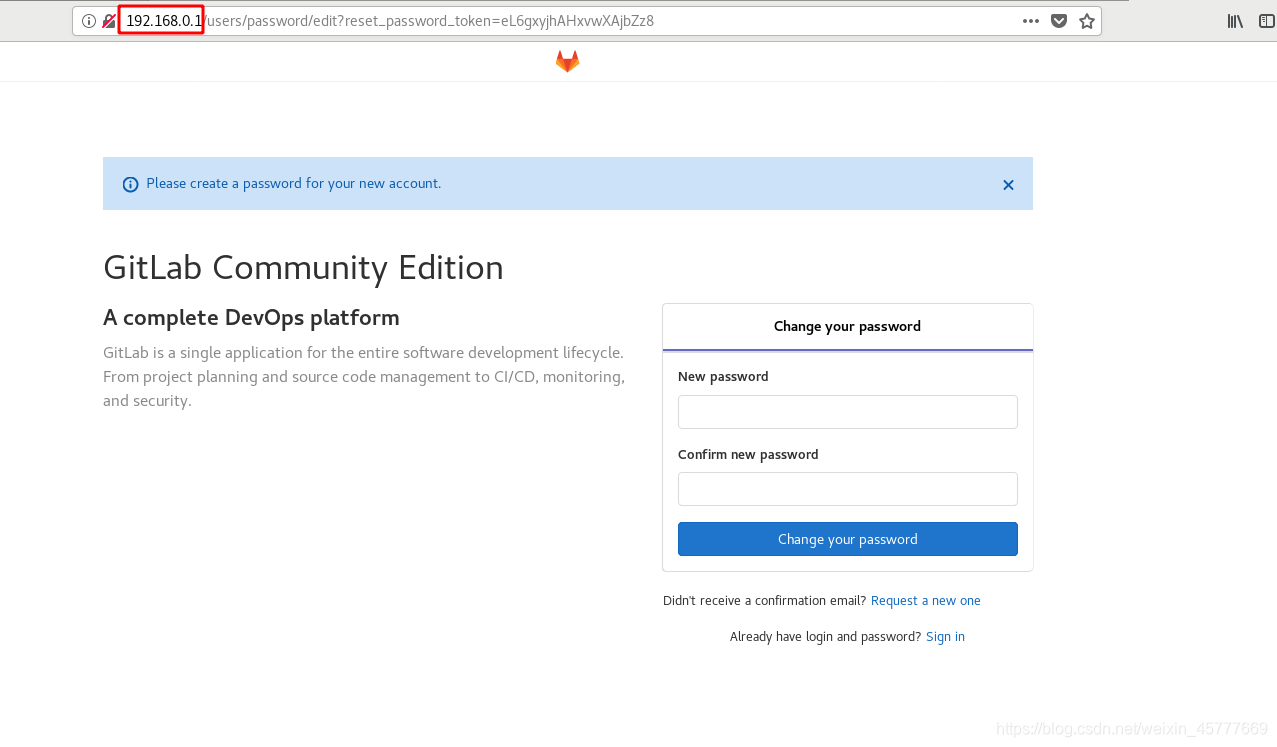Click the New password field
Screen dimensions: 1277x747
[848, 412]
